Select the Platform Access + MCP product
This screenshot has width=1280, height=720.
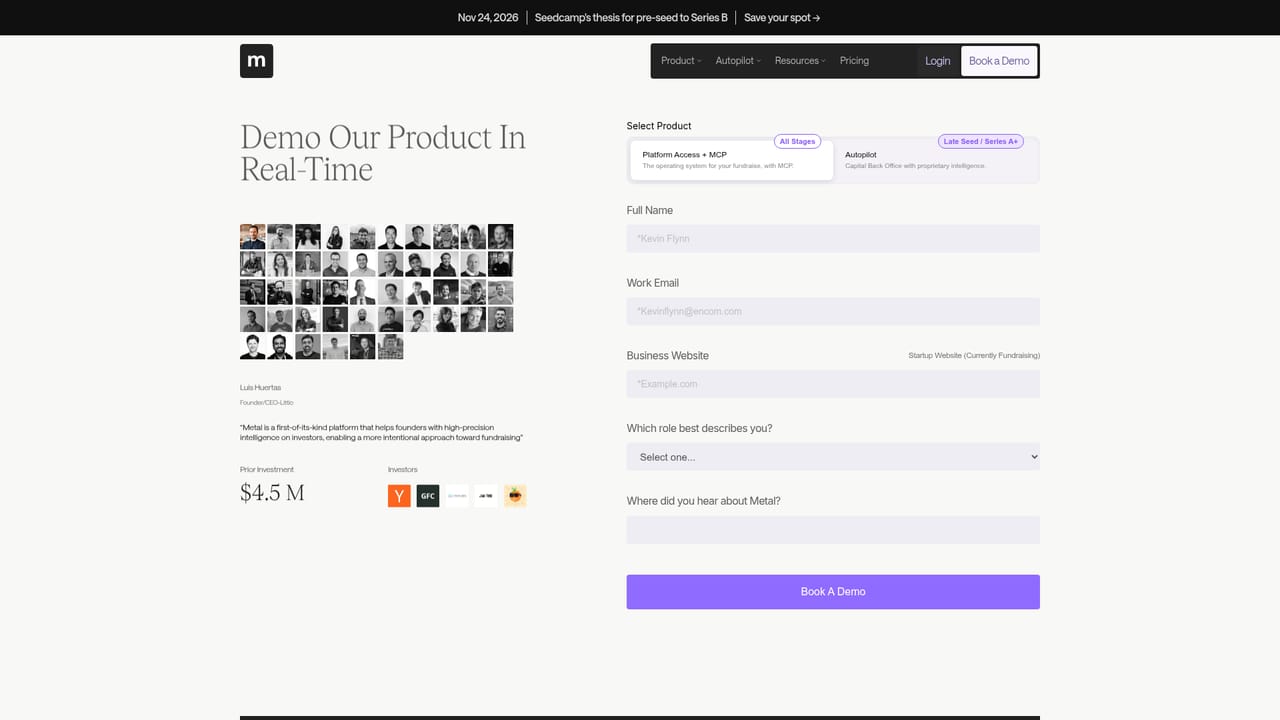pyautogui.click(x=732, y=160)
